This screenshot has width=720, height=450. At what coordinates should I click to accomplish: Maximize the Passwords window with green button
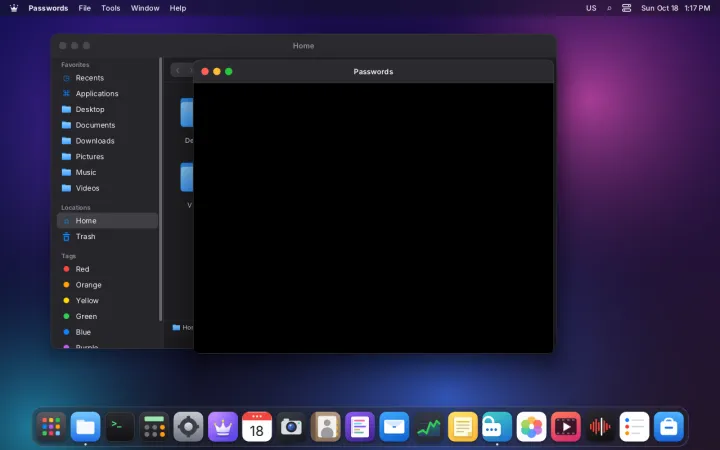pos(229,72)
